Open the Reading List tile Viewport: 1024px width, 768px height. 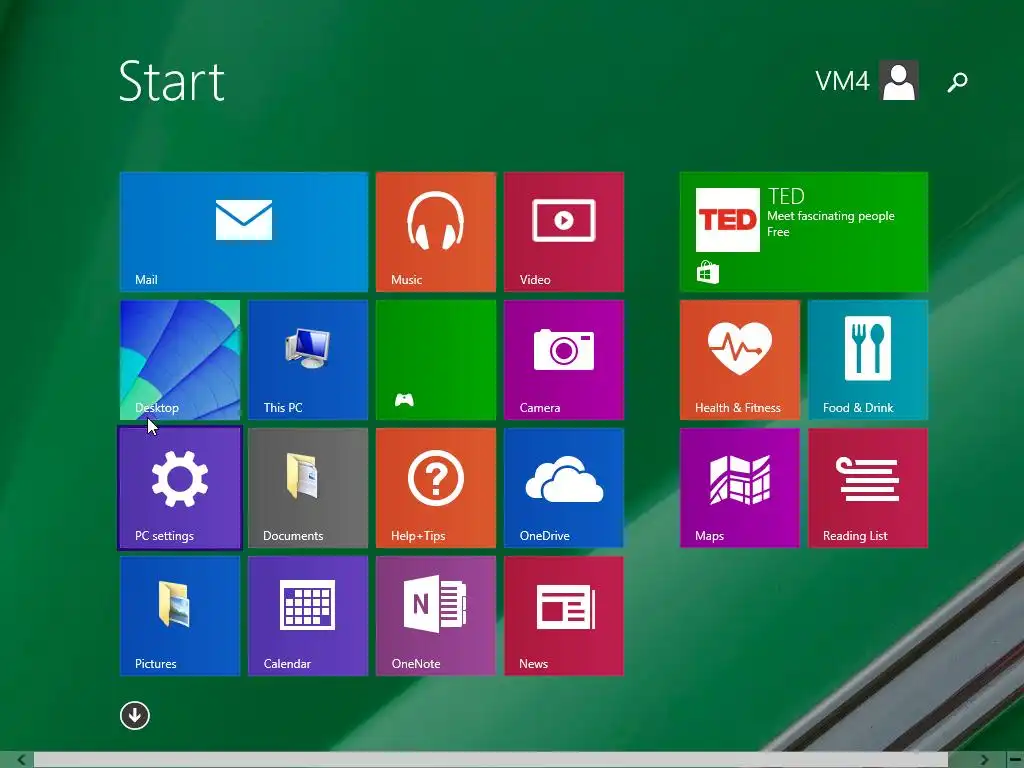(867, 488)
